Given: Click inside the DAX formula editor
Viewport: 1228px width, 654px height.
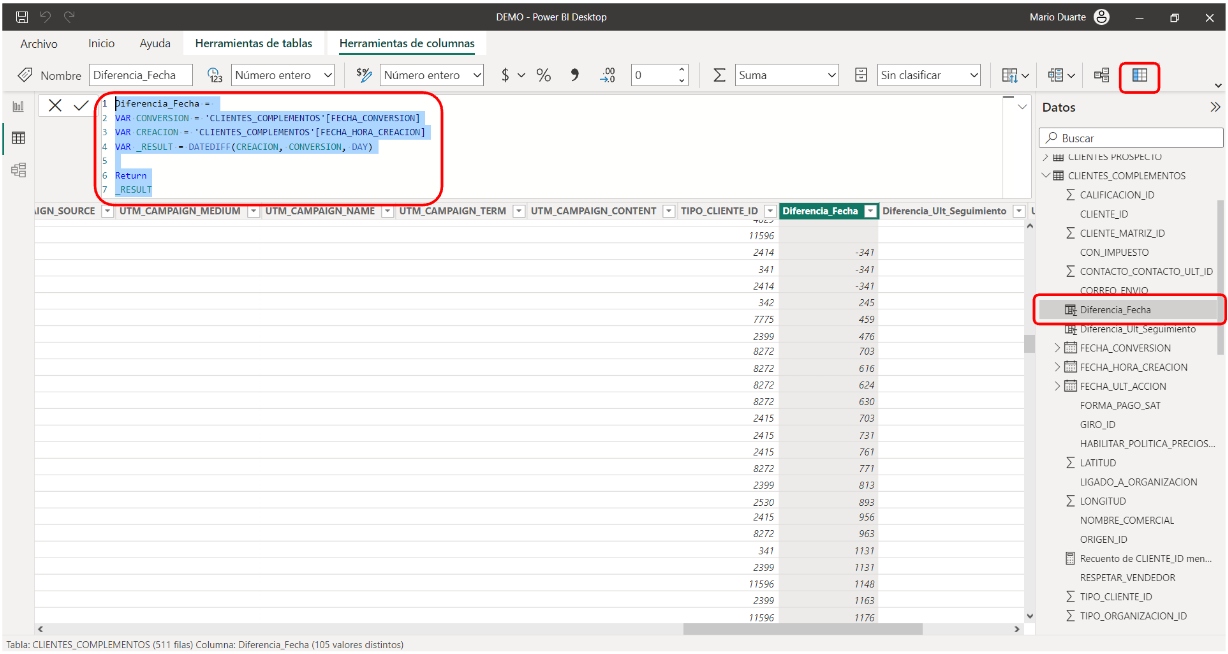Looking at the screenshot, I should point(560,147).
